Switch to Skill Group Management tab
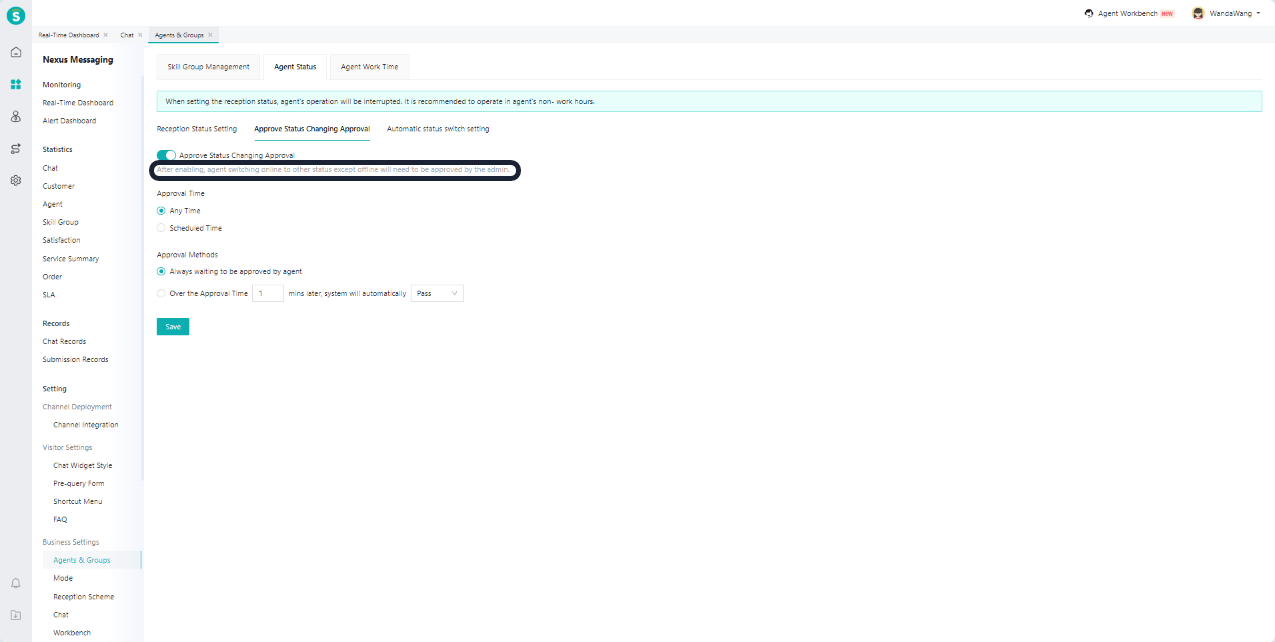The image size is (1275, 642). pos(208,67)
